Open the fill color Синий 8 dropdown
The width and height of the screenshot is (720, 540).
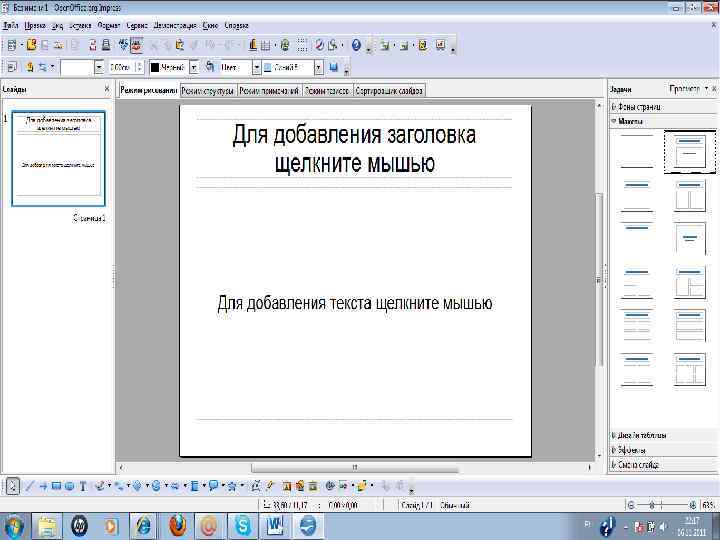coord(318,68)
